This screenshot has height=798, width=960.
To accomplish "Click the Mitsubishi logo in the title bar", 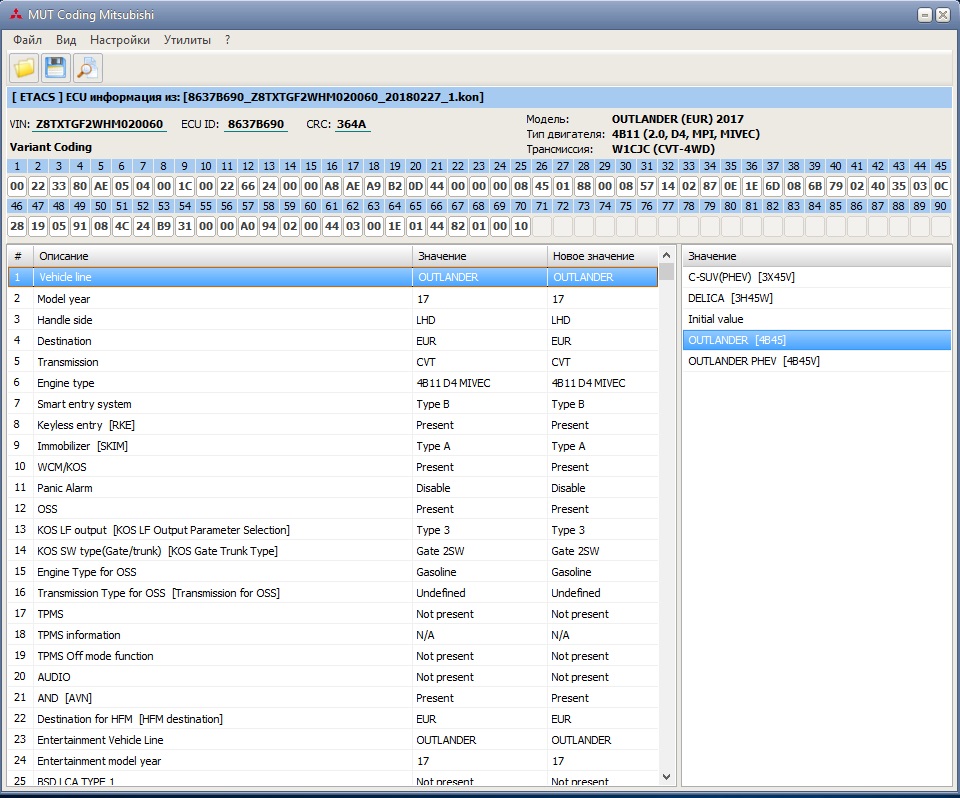I will 16,14.
